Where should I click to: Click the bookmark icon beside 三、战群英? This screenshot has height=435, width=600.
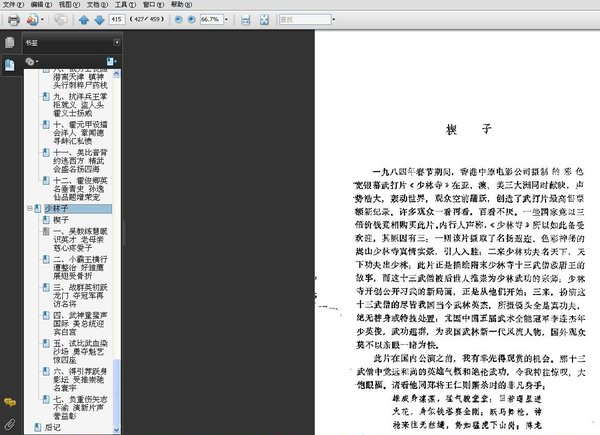pyautogui.click(x=46, y=287)
